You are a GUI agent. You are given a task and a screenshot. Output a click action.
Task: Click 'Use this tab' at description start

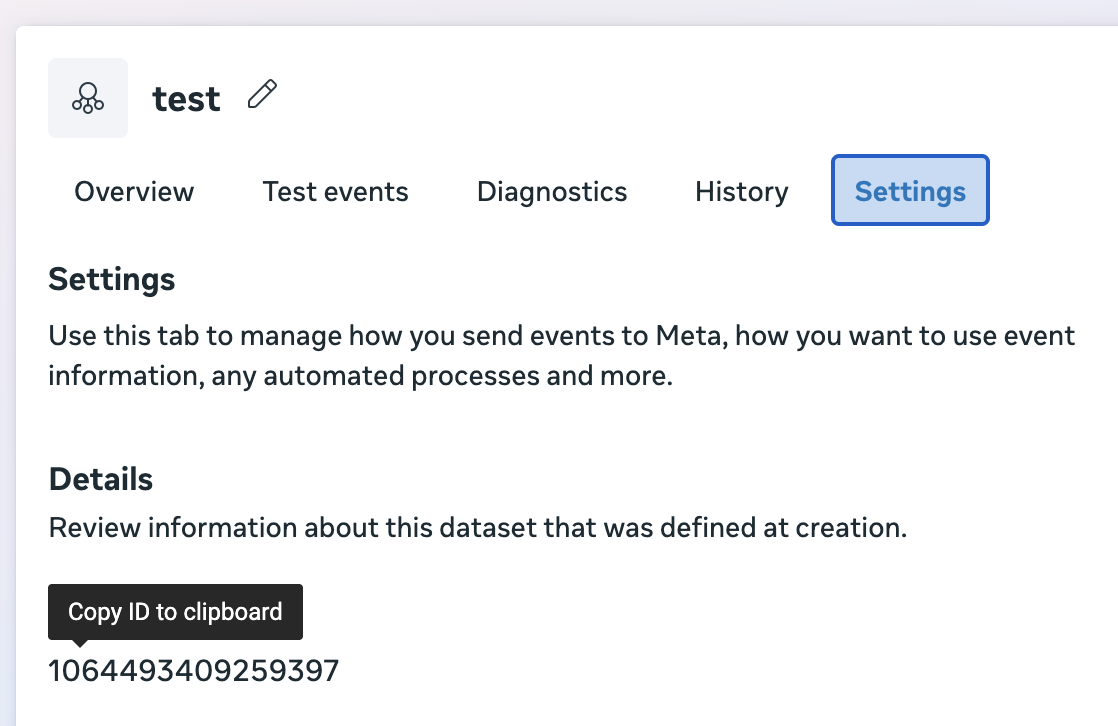pyautogui.click(x=123, y=335)
